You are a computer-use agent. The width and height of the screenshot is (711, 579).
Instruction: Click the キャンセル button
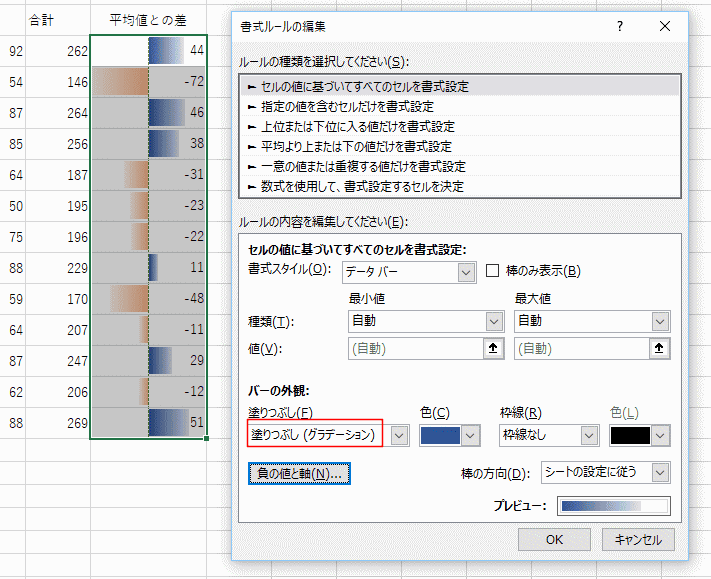[638, 540]
